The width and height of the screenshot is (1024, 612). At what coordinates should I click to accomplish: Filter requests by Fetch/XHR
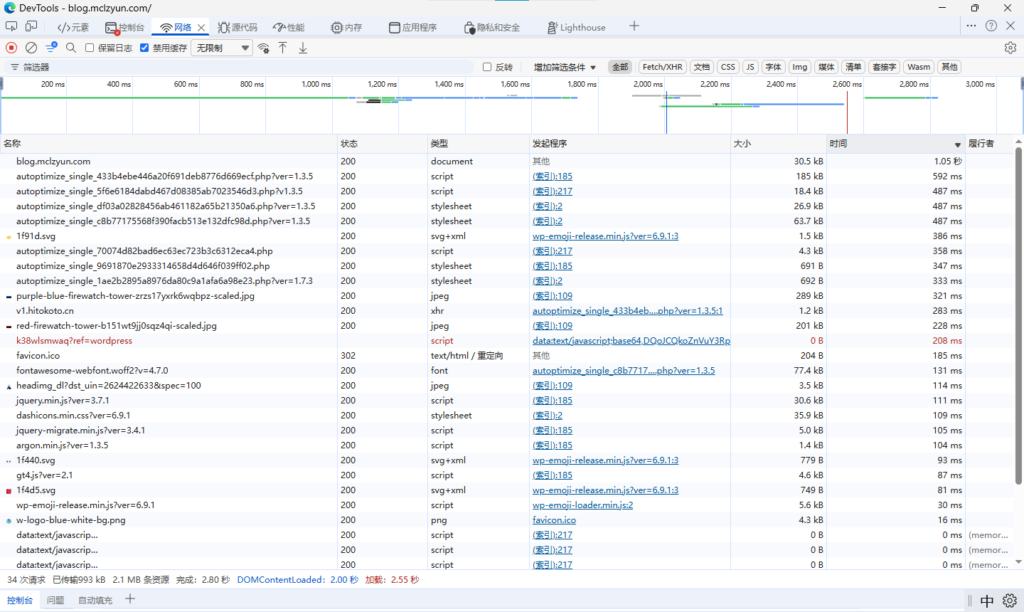point(662,67)
